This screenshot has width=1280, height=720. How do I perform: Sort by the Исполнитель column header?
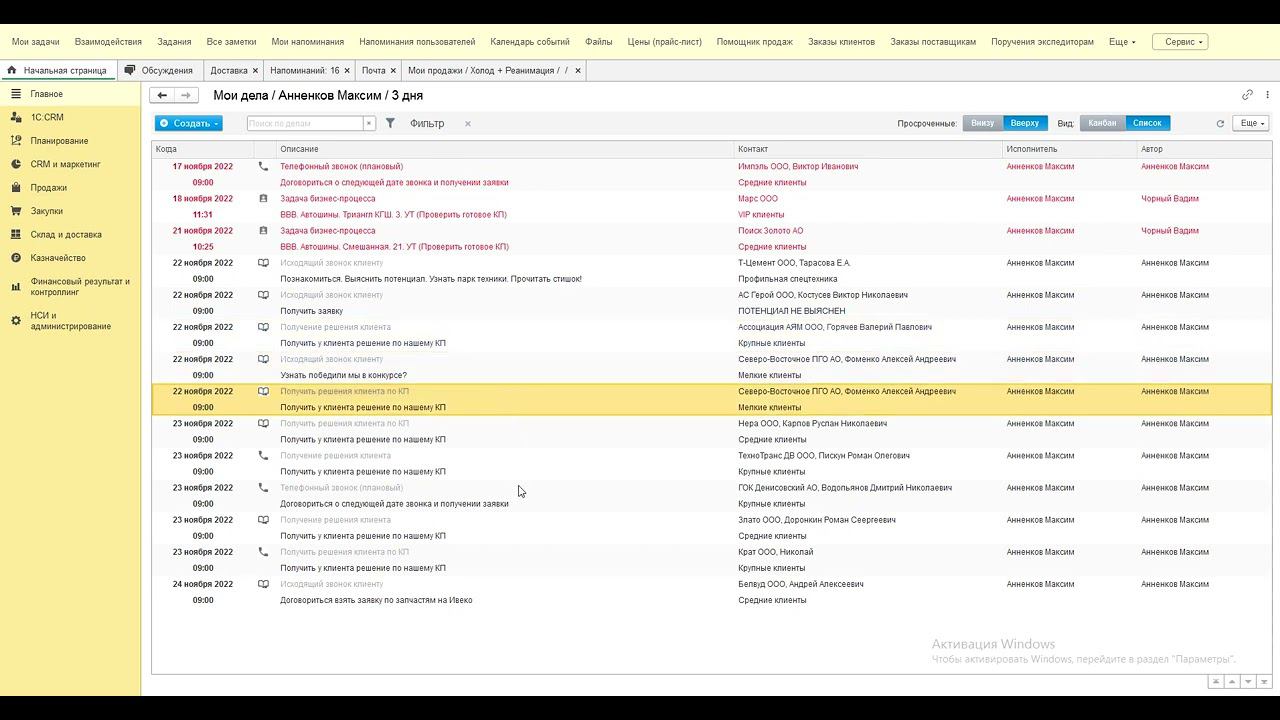click(x=1071, y=149)
